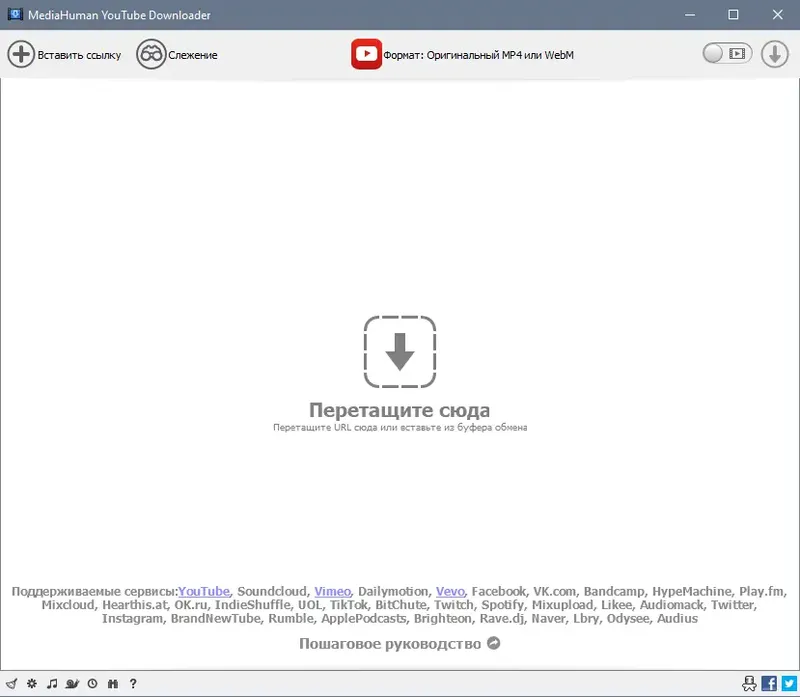Open tracking via binoculars status bar icon

113,684
